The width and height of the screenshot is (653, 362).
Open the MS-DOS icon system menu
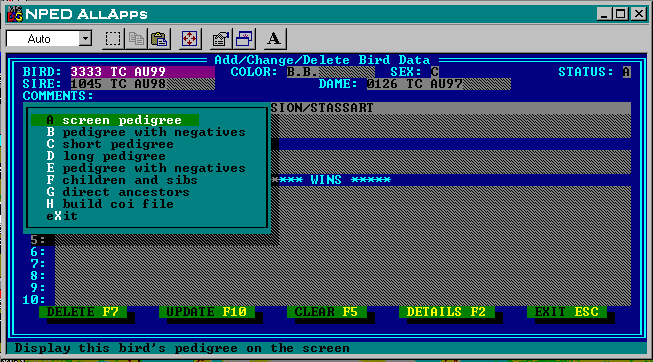click(15, 14)
